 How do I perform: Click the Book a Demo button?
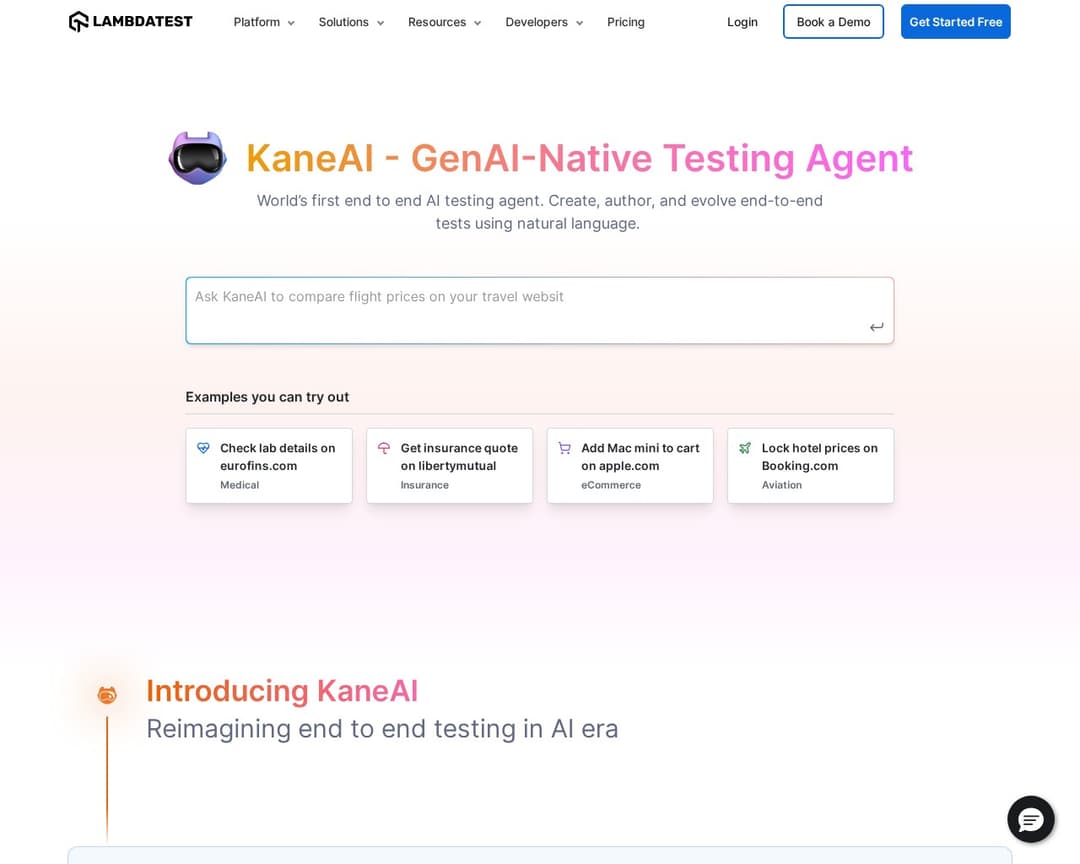tap(833, 21)
